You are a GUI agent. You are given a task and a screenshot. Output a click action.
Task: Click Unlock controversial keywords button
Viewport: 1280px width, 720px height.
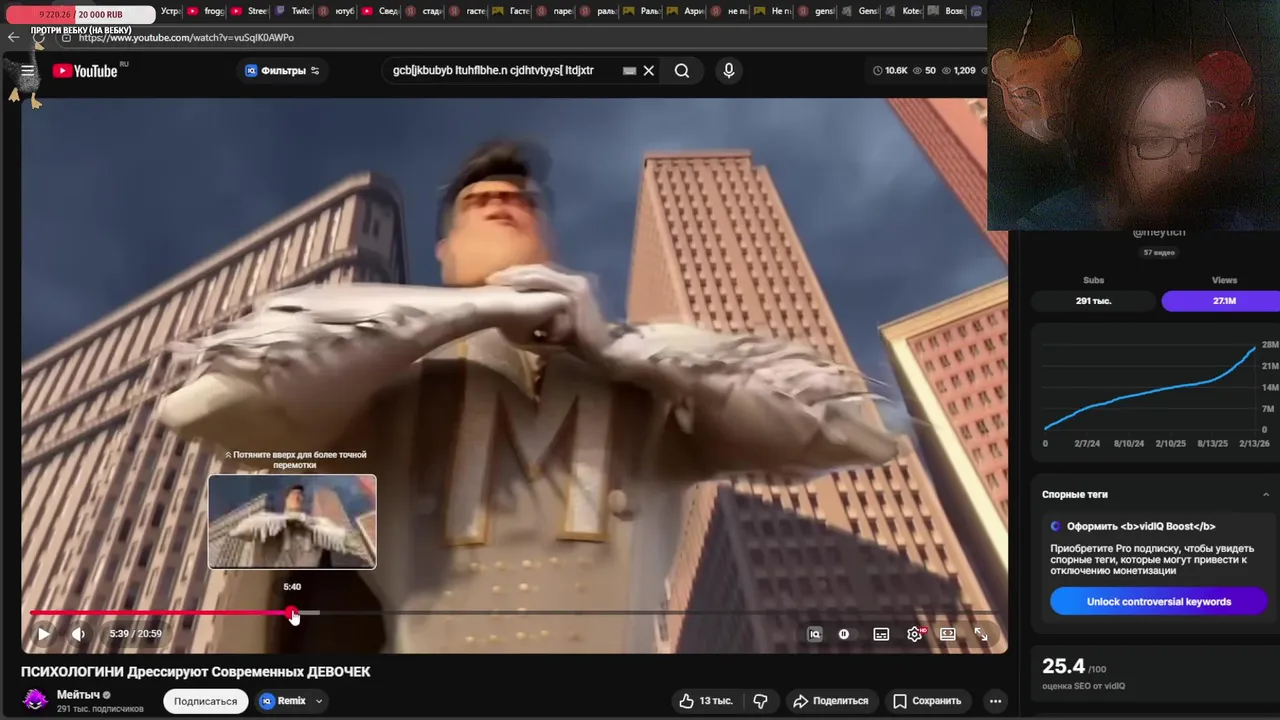(x=1159, y=601)
